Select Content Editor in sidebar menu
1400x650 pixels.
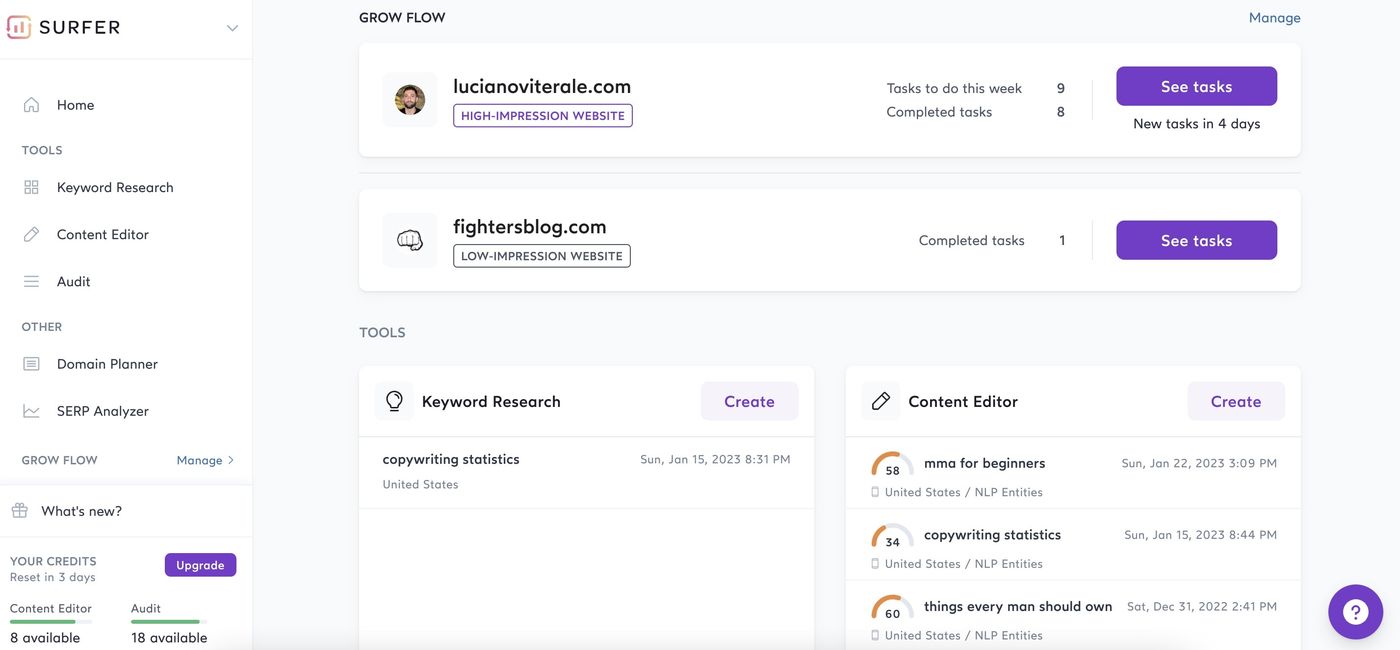point(103,234)
